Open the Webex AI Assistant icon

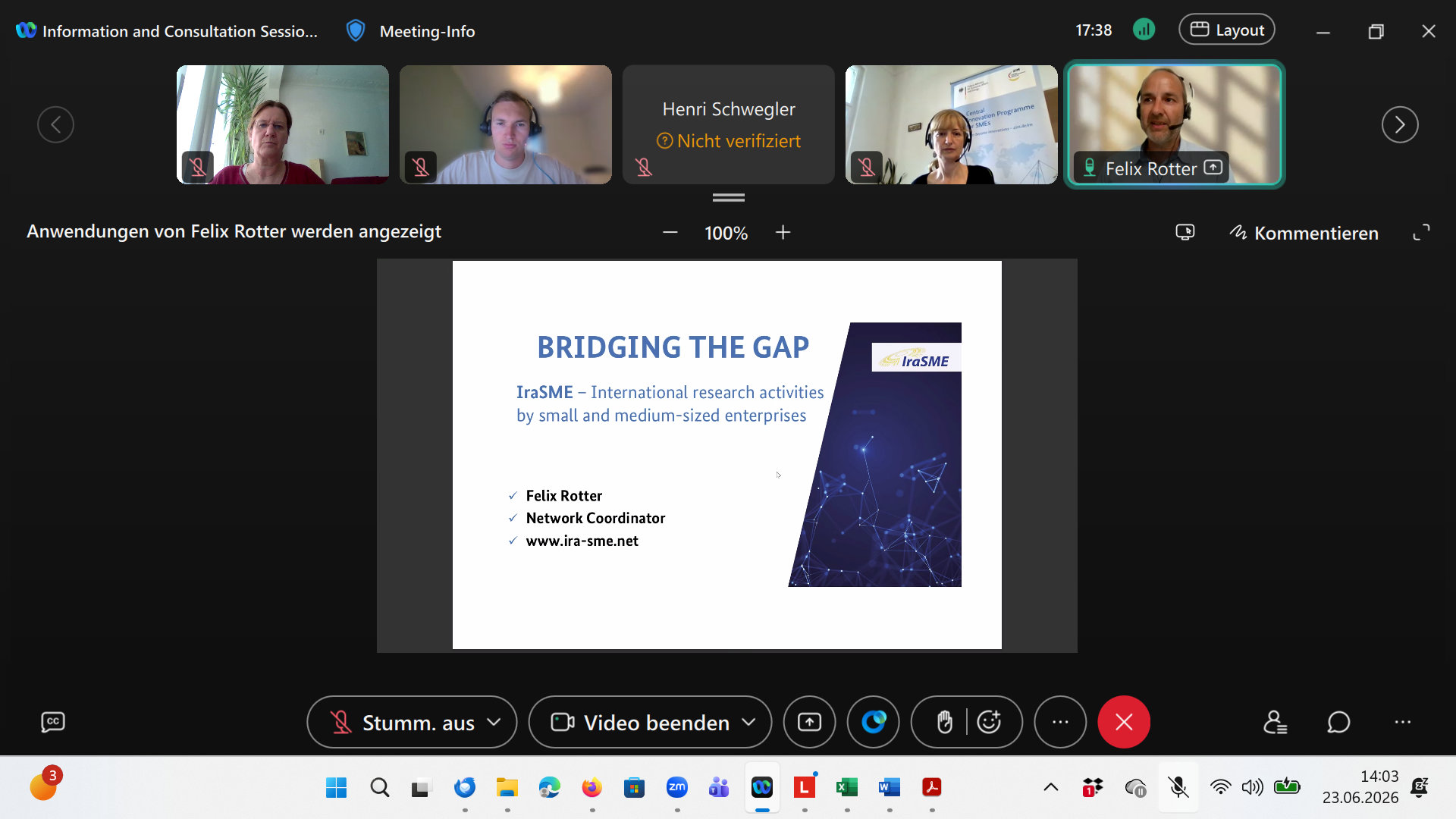tap(873, 722)
